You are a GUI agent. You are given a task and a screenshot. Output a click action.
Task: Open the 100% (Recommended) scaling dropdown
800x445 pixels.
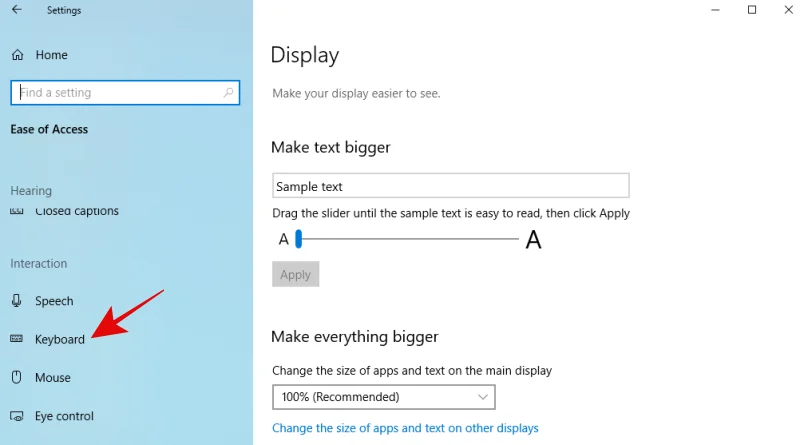pyautogui.click(x=383, y=397)
